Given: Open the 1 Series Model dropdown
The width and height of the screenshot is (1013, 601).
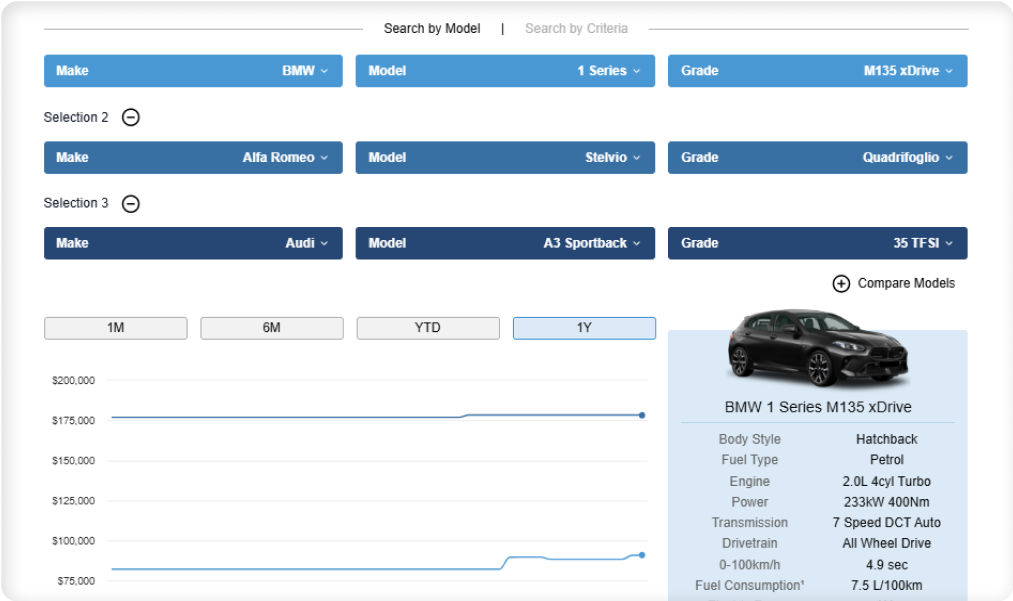Looking at the screenshot, I should pyautogui.click(x=505, y=71).
